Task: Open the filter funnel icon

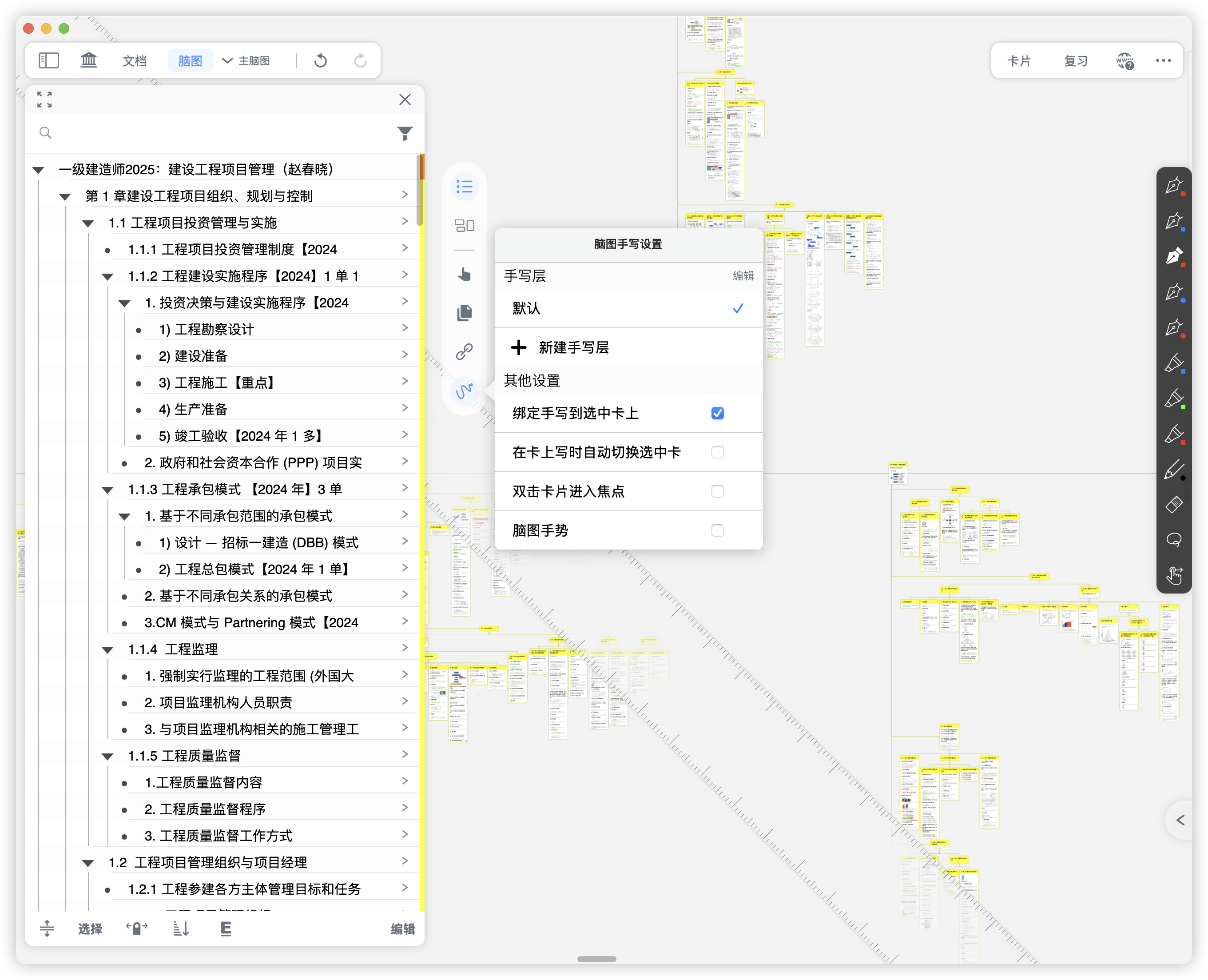Action: click(x=405, y=133)
